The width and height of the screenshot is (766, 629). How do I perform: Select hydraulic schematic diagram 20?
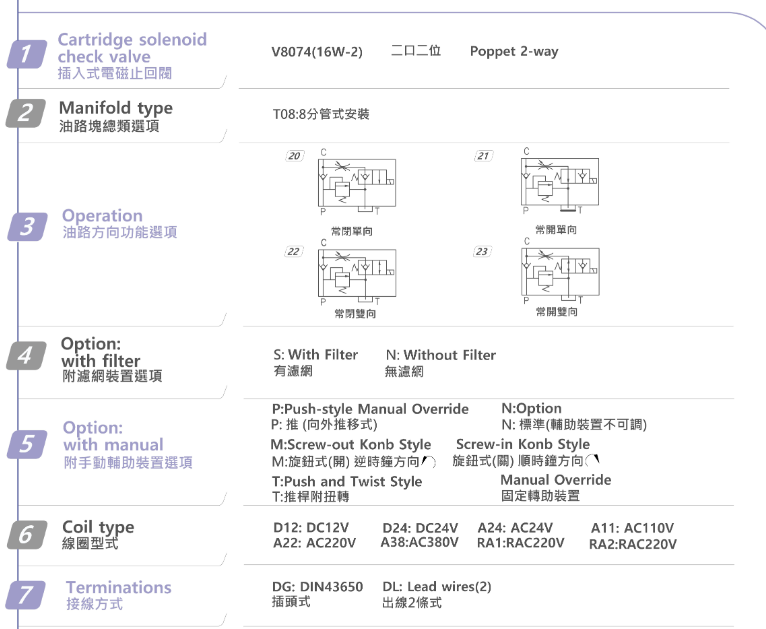click(357, 182)
